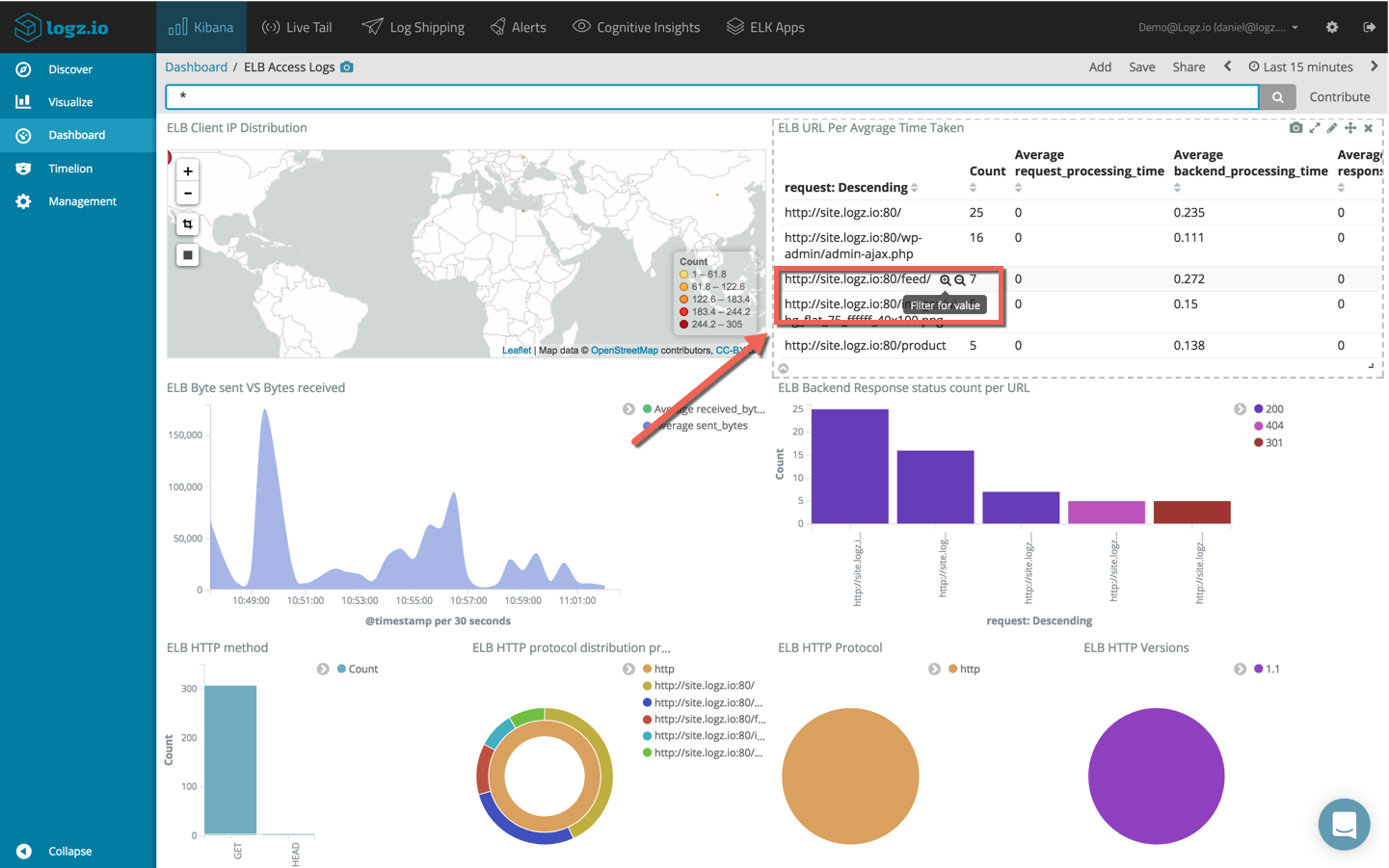This screenshot has width=1389, height=868.
Task: Click Save in the dashboard toolbar
Action: tap(1141, 66)
